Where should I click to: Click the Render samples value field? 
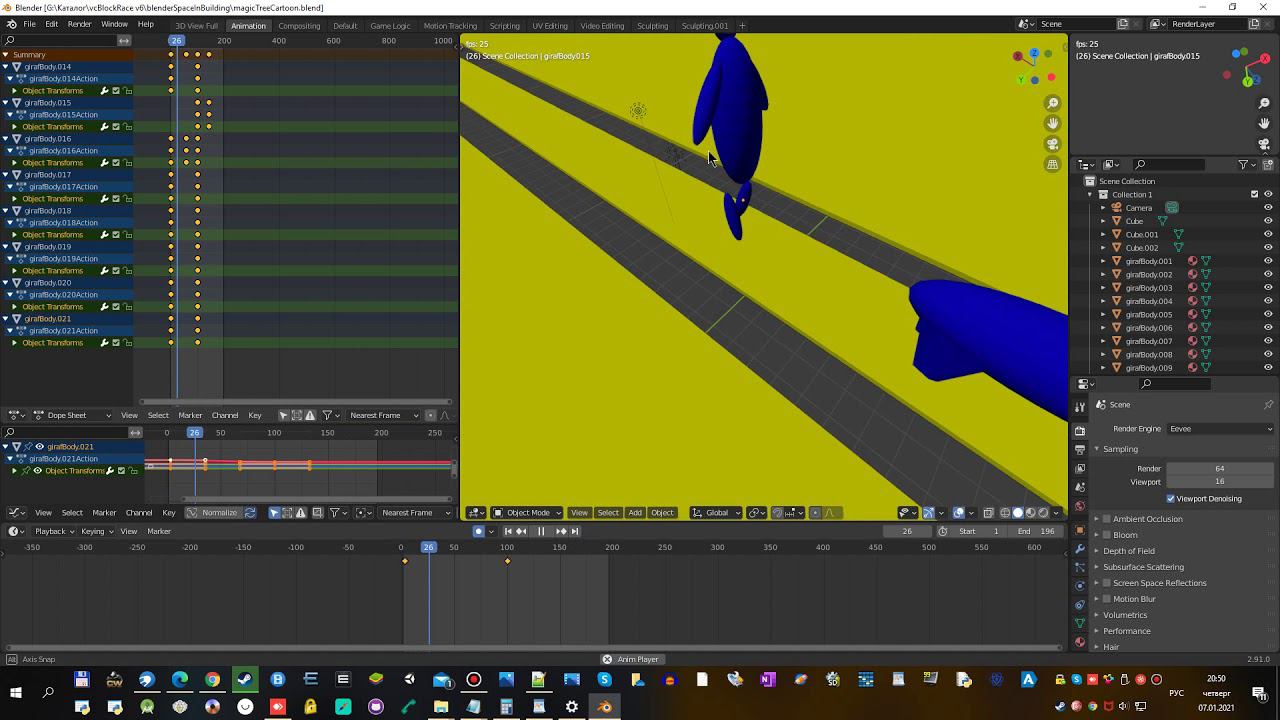(x=1219, y=468)
